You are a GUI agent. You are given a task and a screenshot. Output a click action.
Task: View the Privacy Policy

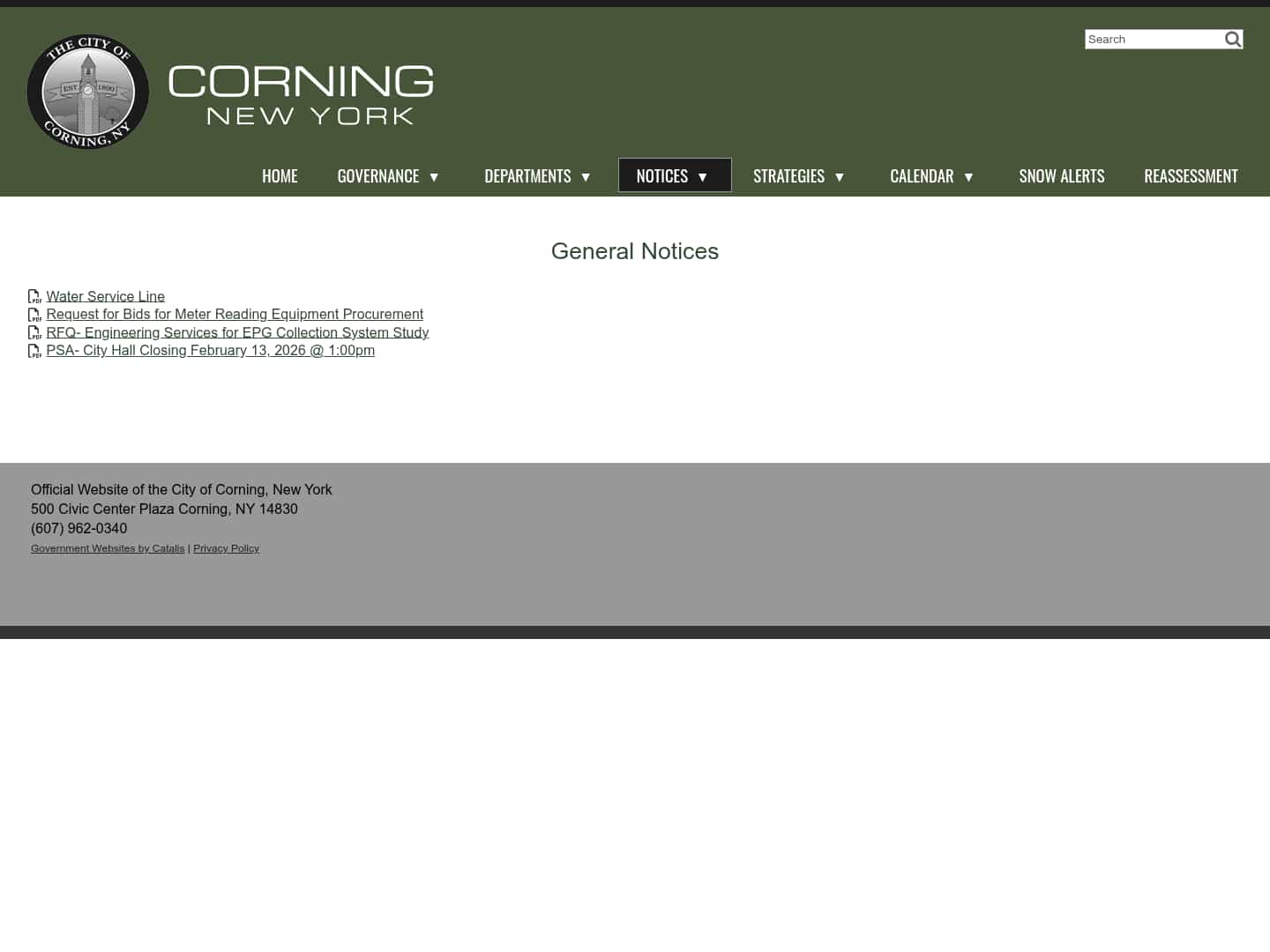coord(226,548)
